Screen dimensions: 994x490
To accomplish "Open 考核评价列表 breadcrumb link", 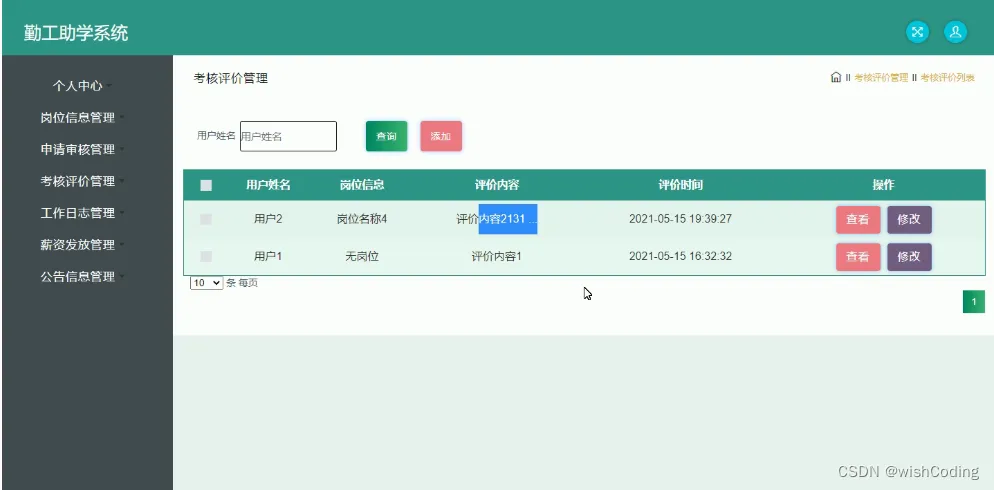I will pos(947,77).
